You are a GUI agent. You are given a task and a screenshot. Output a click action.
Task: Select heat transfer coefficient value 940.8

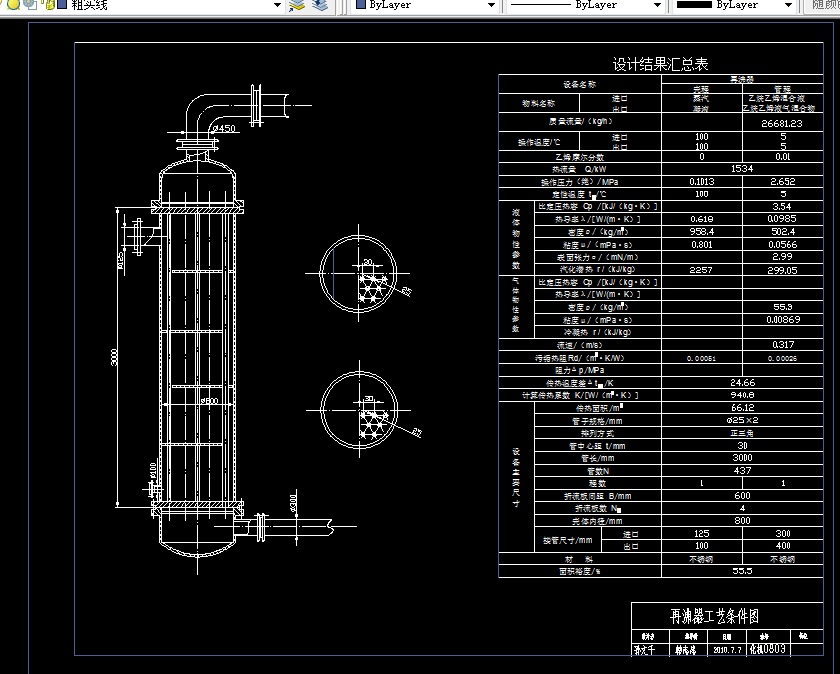click(742, 395)
